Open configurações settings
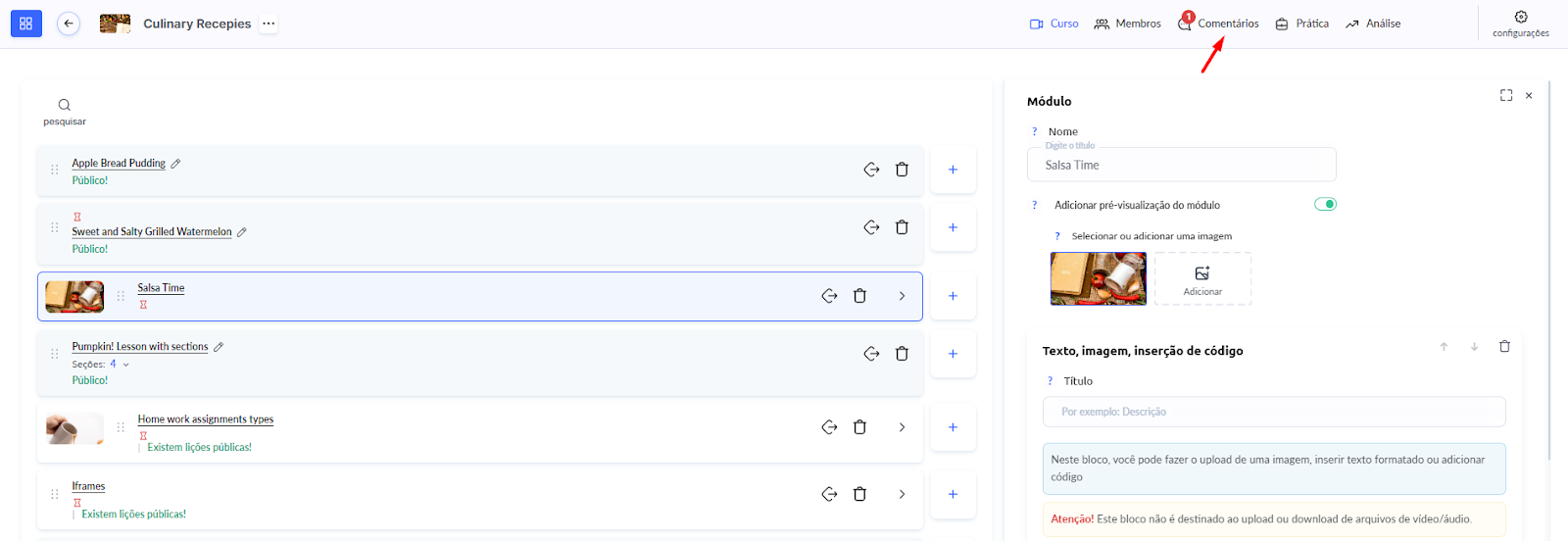 click(x=1520, y=24)
